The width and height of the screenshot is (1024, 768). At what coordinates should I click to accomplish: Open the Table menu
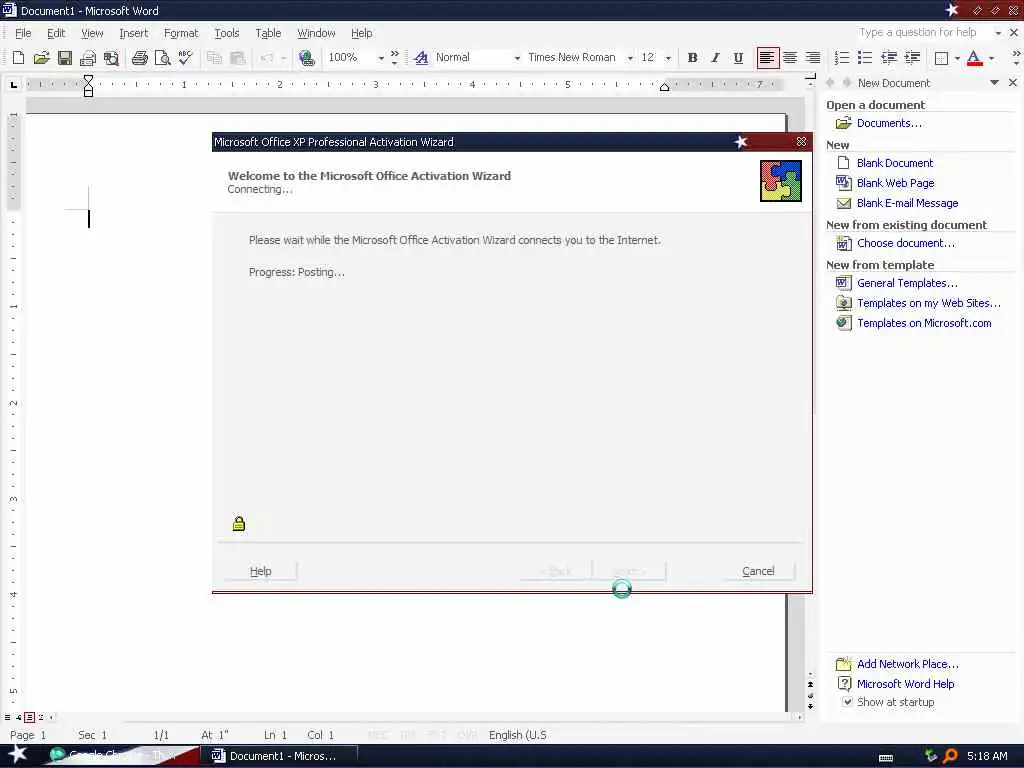tap(268, 33)
